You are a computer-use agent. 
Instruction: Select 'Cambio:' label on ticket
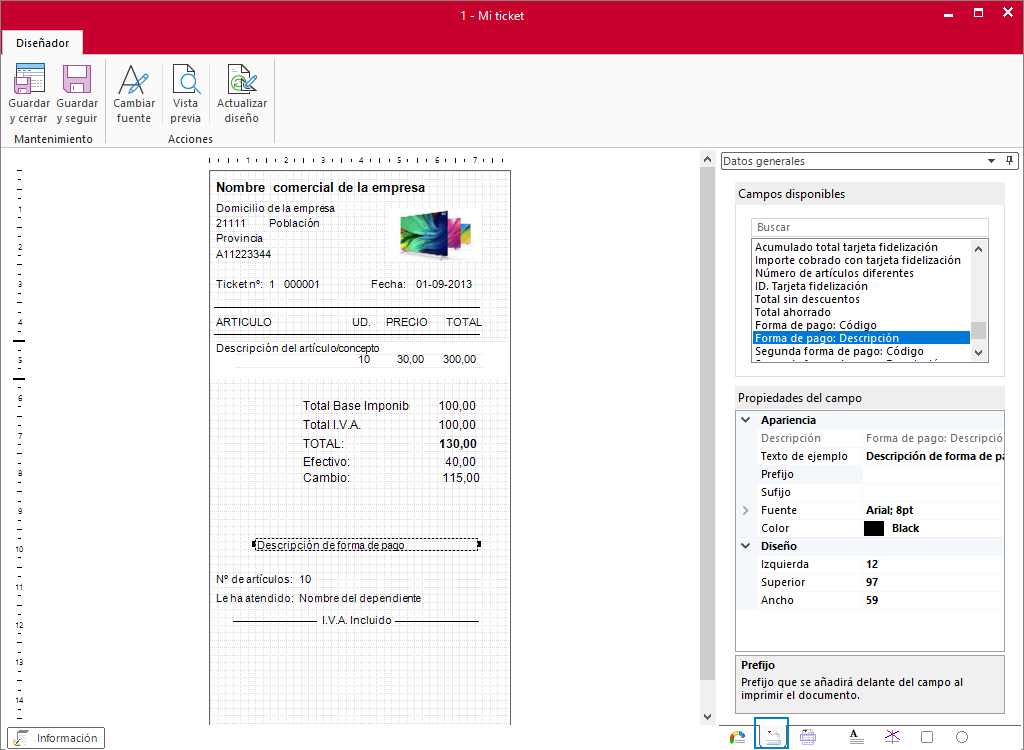[326, 478]
